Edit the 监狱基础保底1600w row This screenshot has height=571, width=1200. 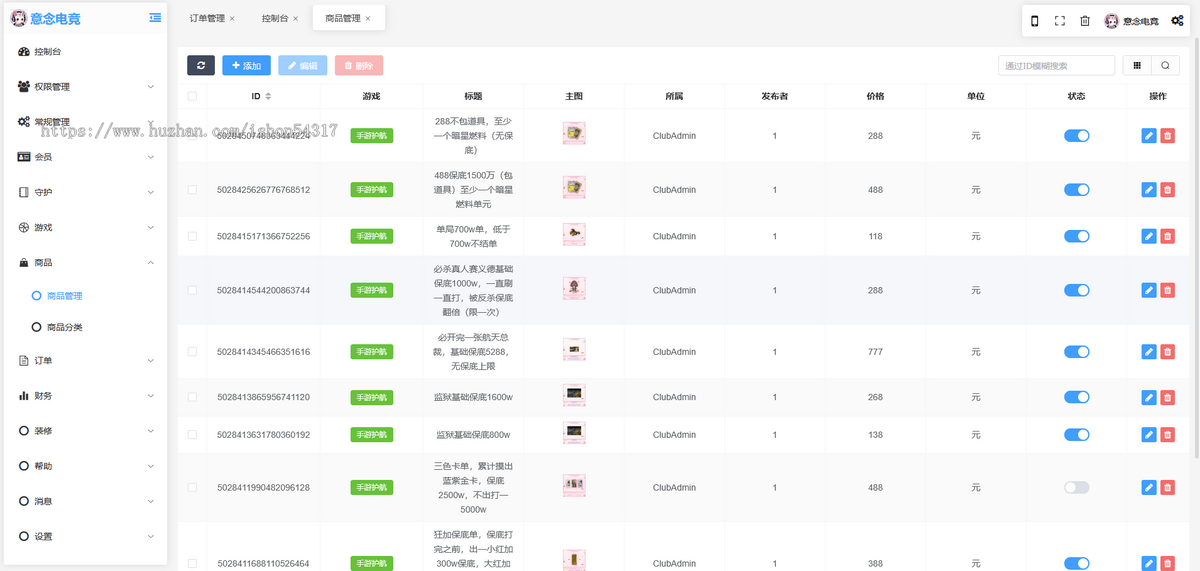coord(1149,397)
